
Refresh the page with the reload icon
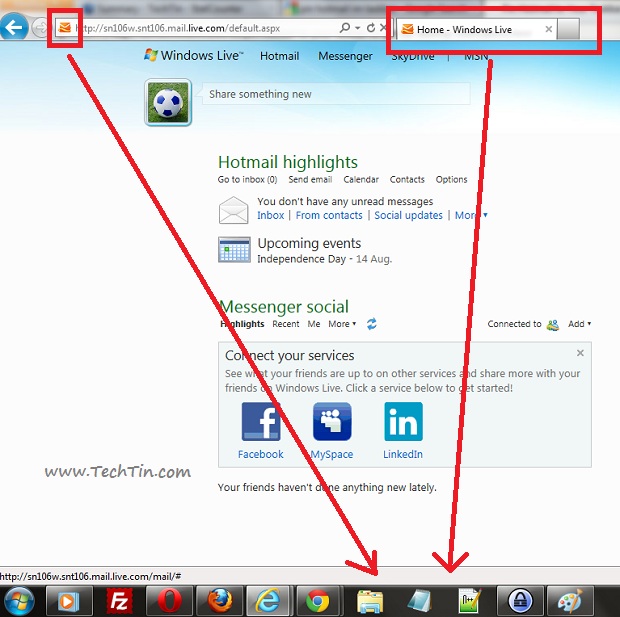pos(371,28)
